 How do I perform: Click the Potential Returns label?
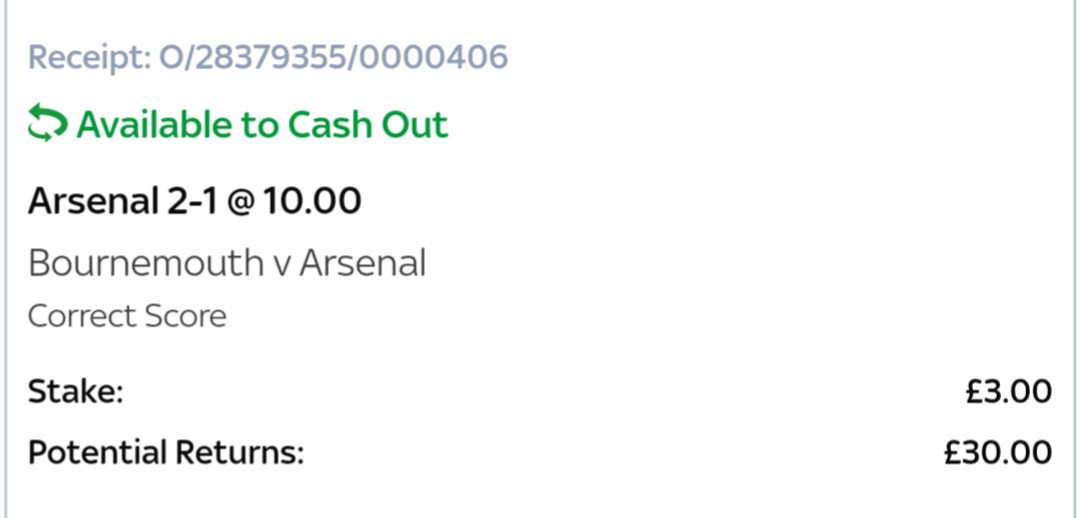(166, 453)
